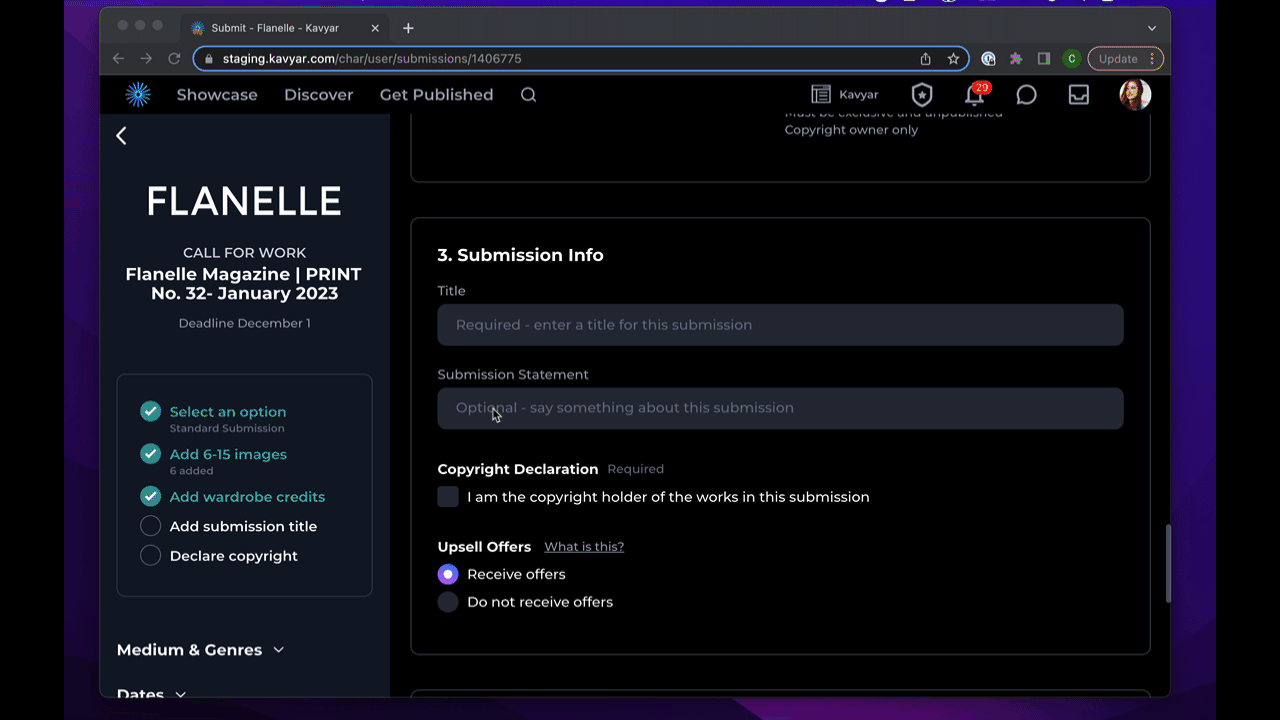Screen dimensions: 1280x720
Task: Expand Medium & Genres section
Action: (x=201, y=650)
